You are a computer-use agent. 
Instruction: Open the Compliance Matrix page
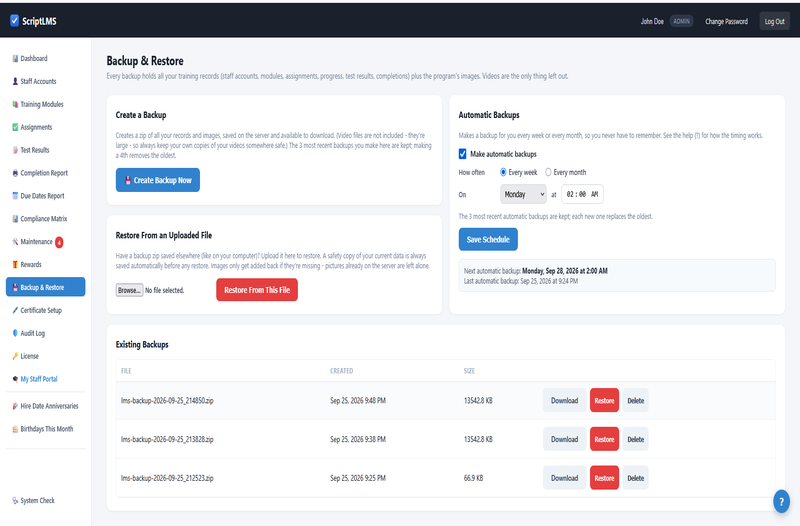point(45,219)
